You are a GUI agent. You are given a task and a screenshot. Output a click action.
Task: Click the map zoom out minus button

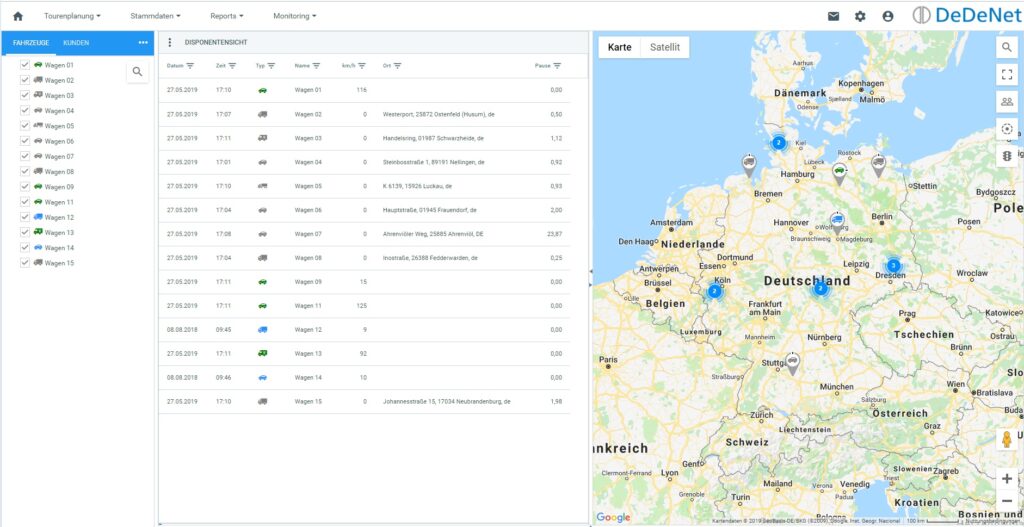pyautogui.click(x=1006, y=501)
